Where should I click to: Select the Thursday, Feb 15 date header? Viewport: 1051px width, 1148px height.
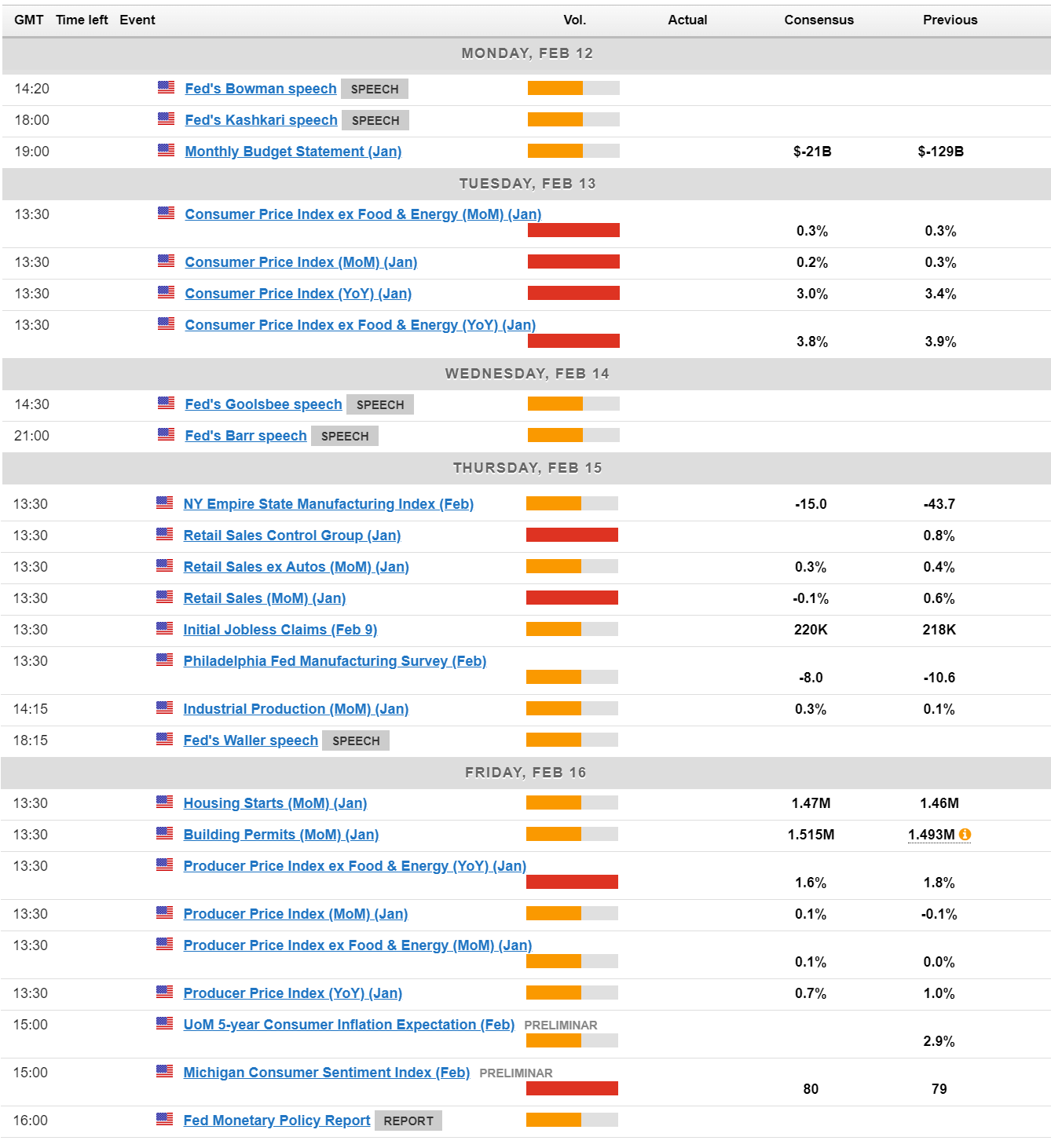point(526,468)
